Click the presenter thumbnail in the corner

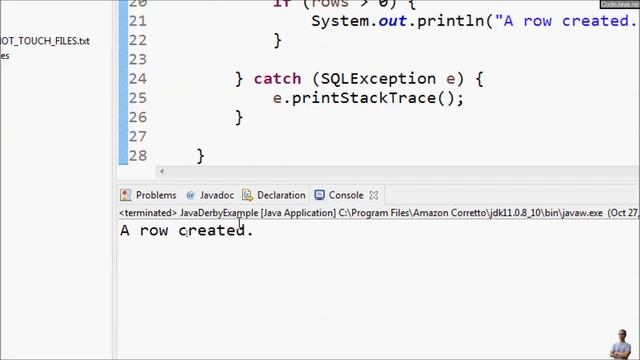pyautogui.click(x=621, y=344)
